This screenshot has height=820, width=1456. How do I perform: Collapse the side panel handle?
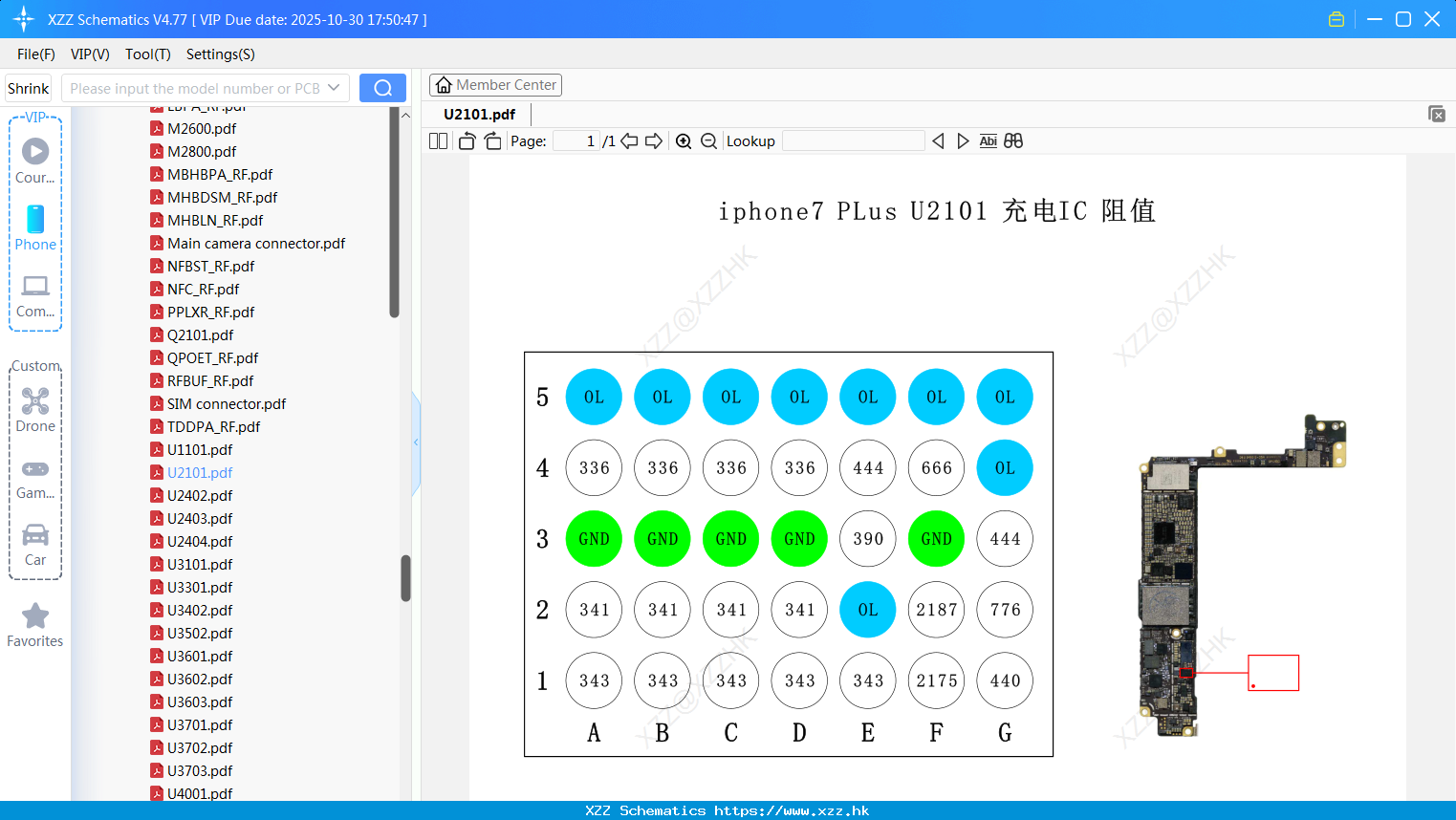click(416, 442)
